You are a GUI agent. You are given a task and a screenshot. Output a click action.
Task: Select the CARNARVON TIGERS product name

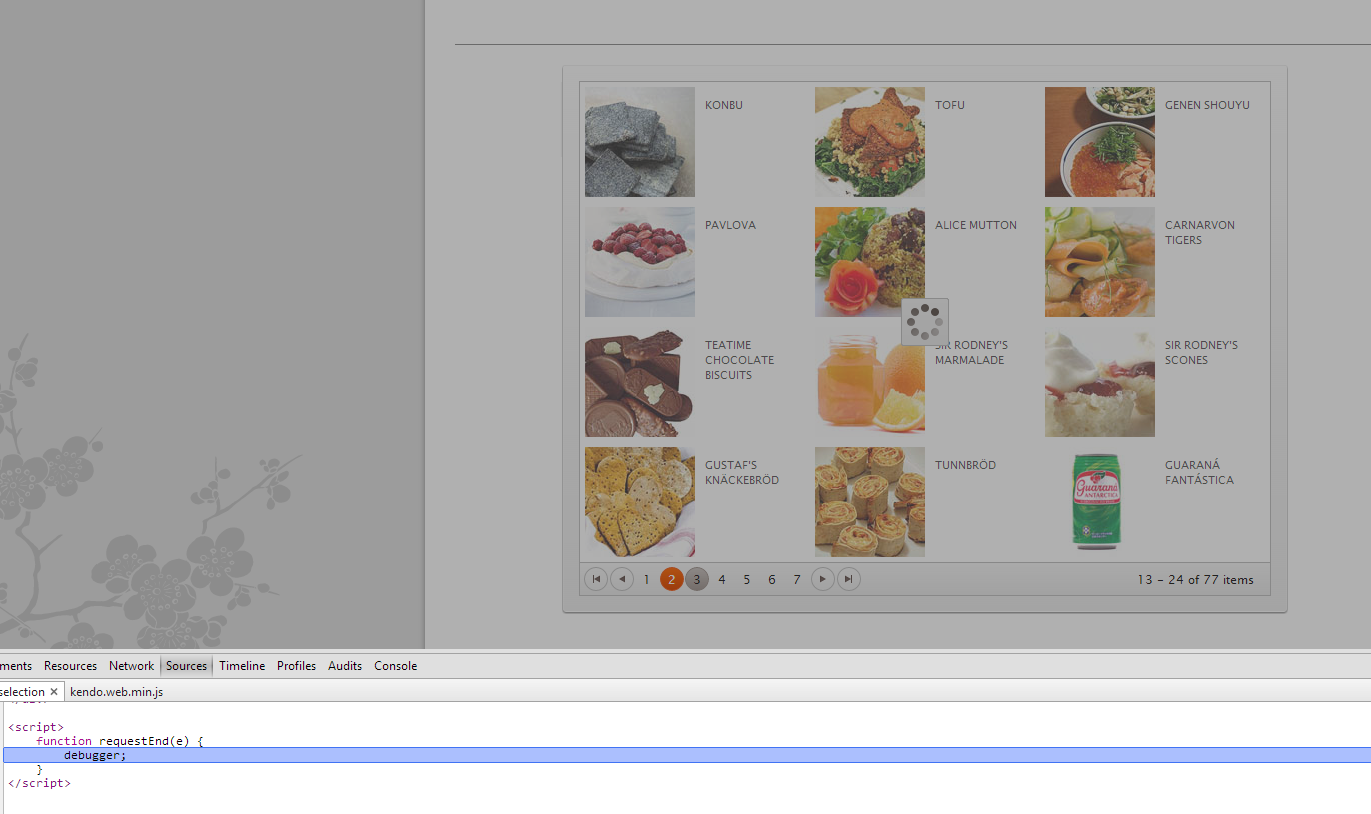point(1200,232)
